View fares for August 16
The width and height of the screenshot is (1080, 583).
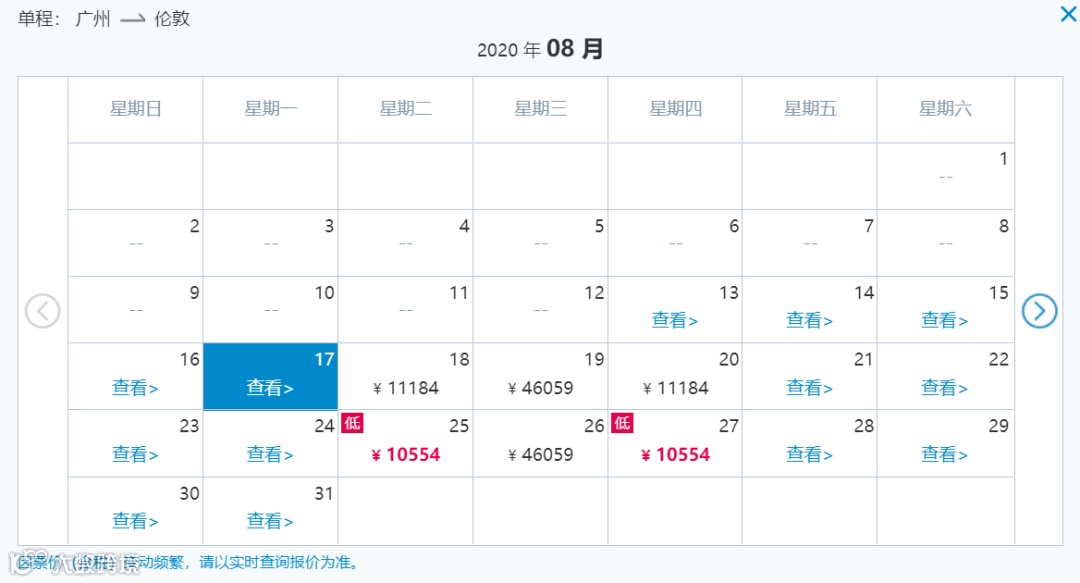pyautogui.click(x=135, y=388)
